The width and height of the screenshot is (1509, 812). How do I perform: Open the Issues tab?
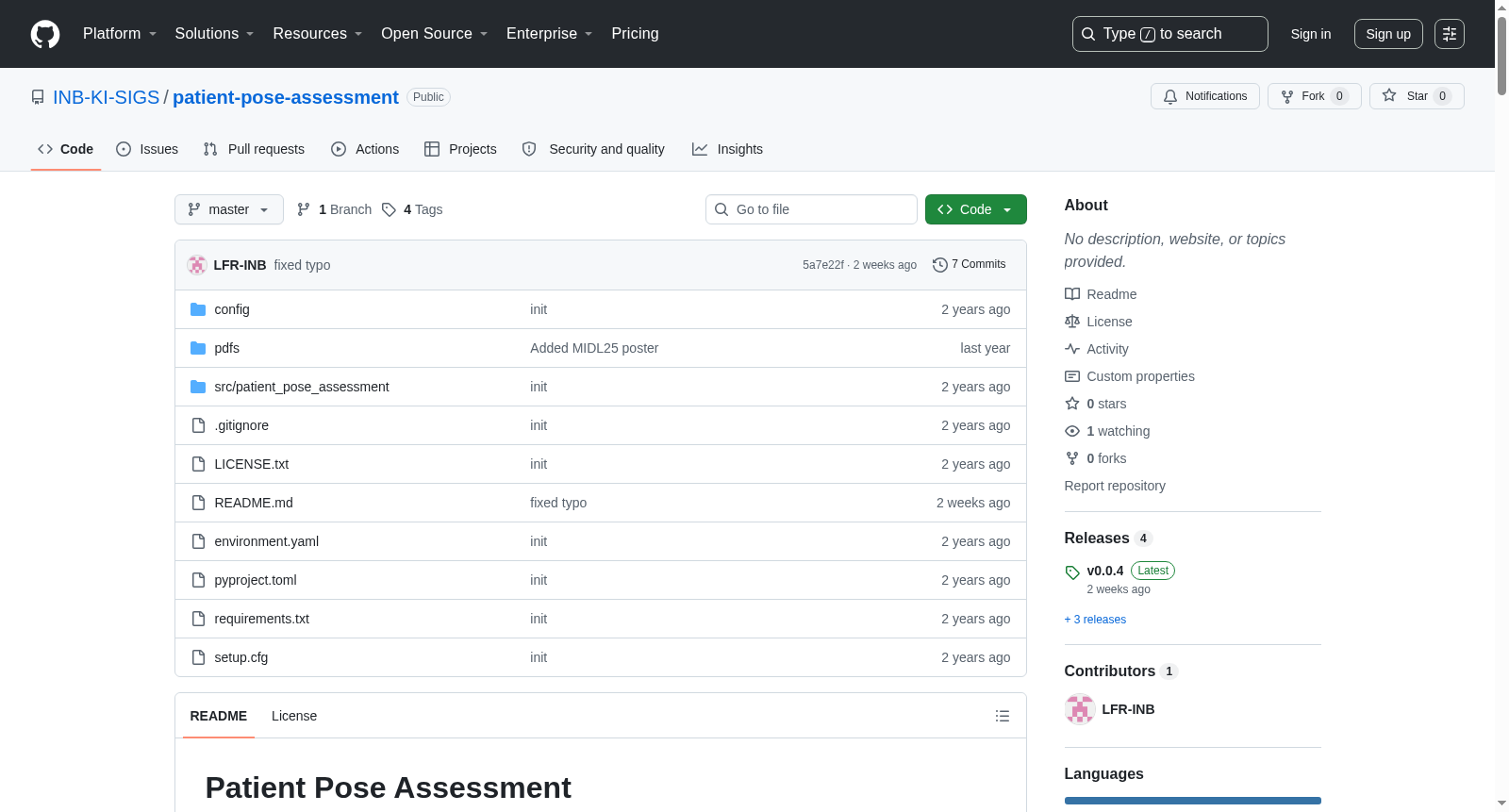click(x=147, y=149)
